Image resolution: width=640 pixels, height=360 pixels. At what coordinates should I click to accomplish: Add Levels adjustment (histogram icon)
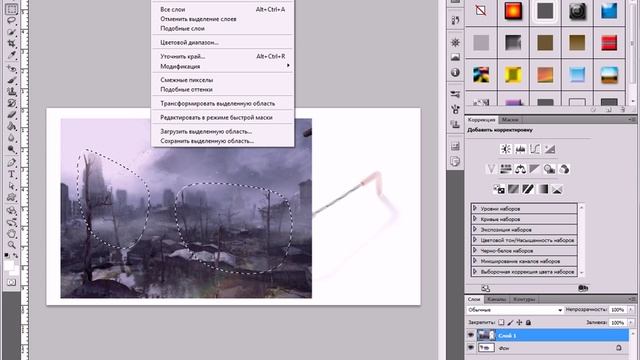coord(520,149)
